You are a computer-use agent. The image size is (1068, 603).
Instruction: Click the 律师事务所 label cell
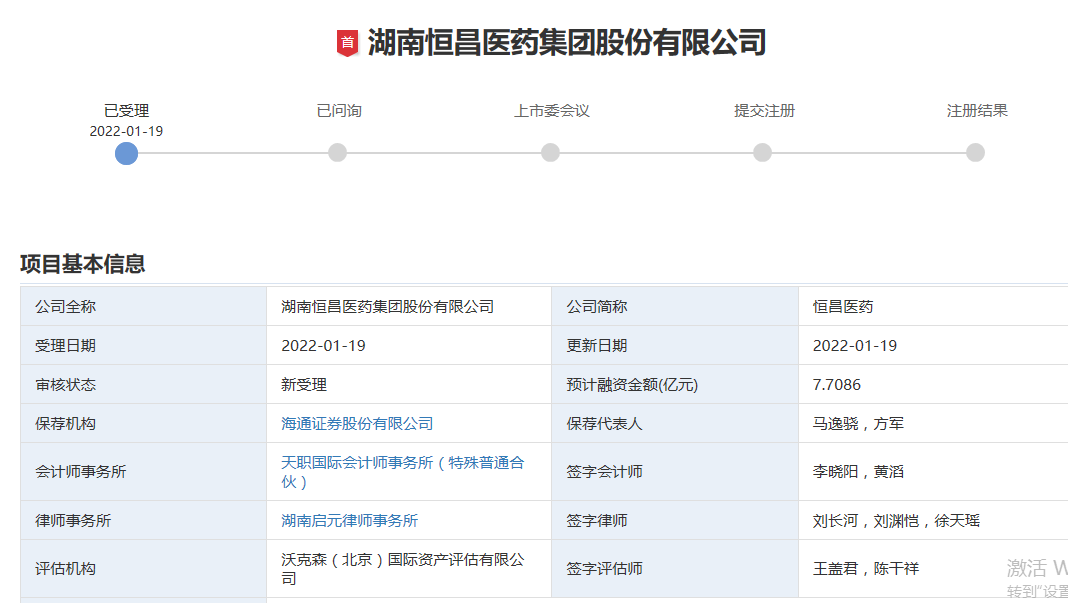click(144, 521)
